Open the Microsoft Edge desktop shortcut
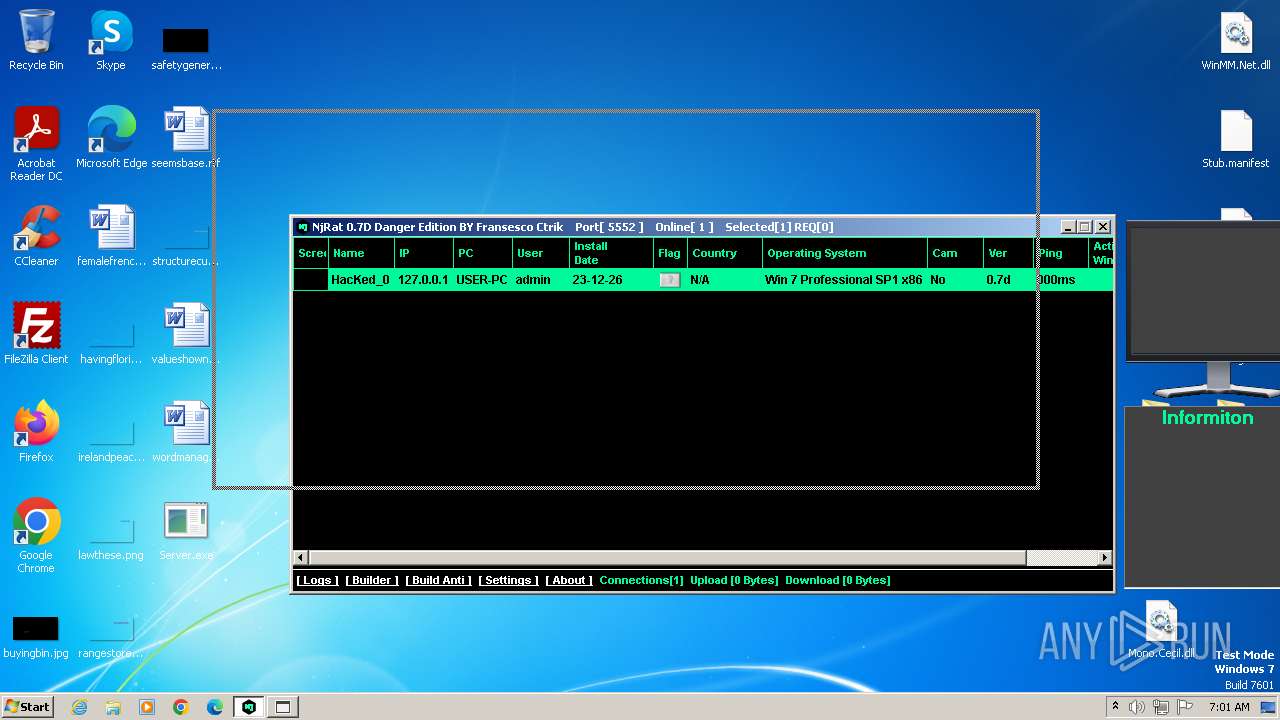Screen dimensions: 1280x720 tap(111, 138)
